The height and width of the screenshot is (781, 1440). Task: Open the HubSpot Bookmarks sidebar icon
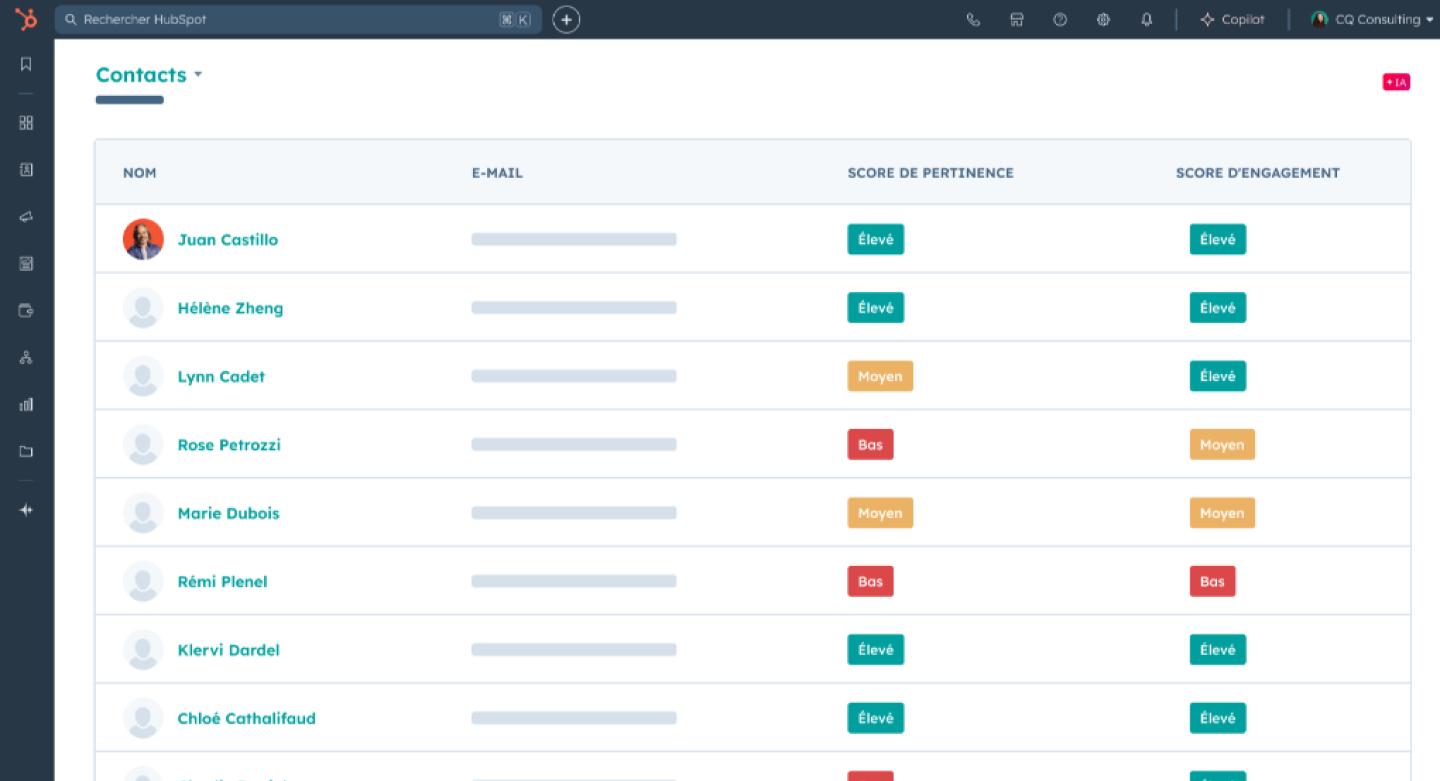[26, 63]
